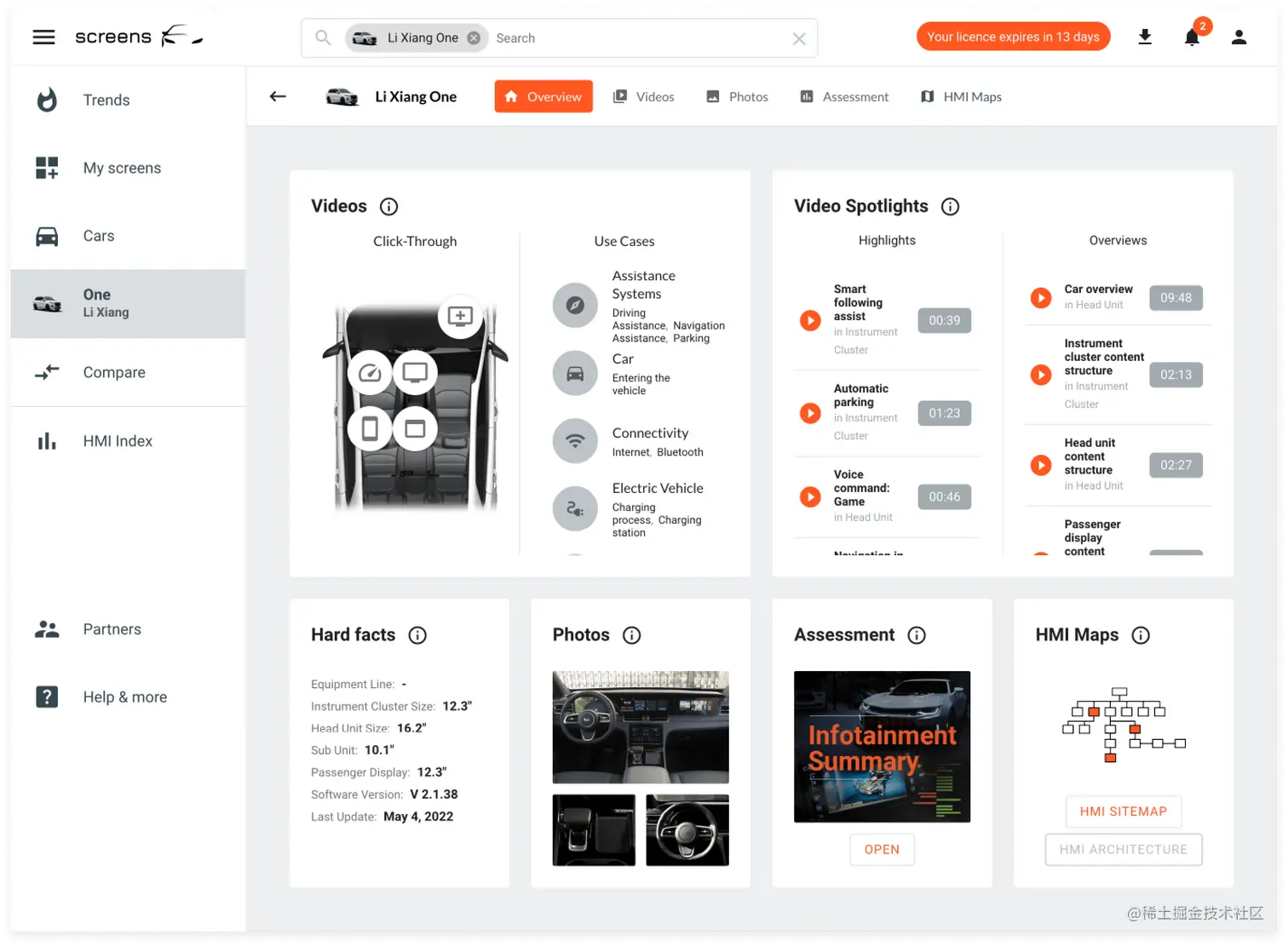The height and width of the screenshot is (946, 1288).
Task: Show info for the Photos card
Action: pos(631,635)
